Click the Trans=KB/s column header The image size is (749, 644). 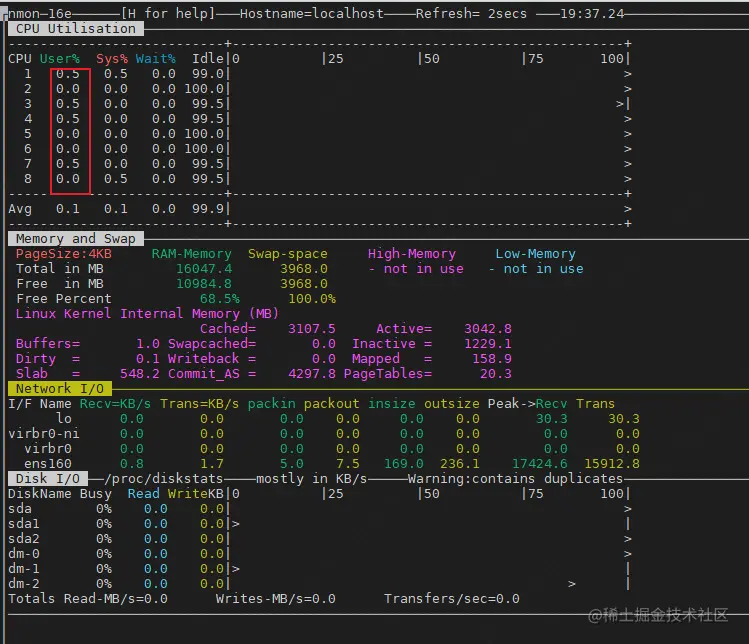199,404
